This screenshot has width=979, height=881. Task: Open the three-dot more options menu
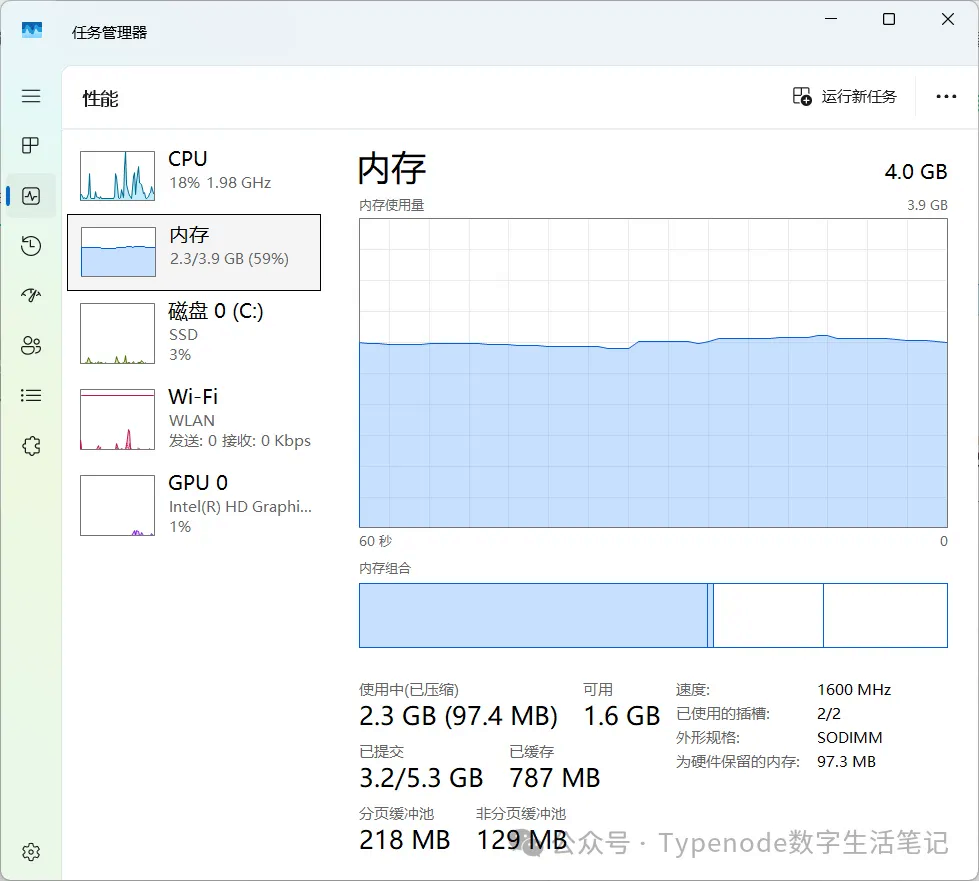coord(946,97)
